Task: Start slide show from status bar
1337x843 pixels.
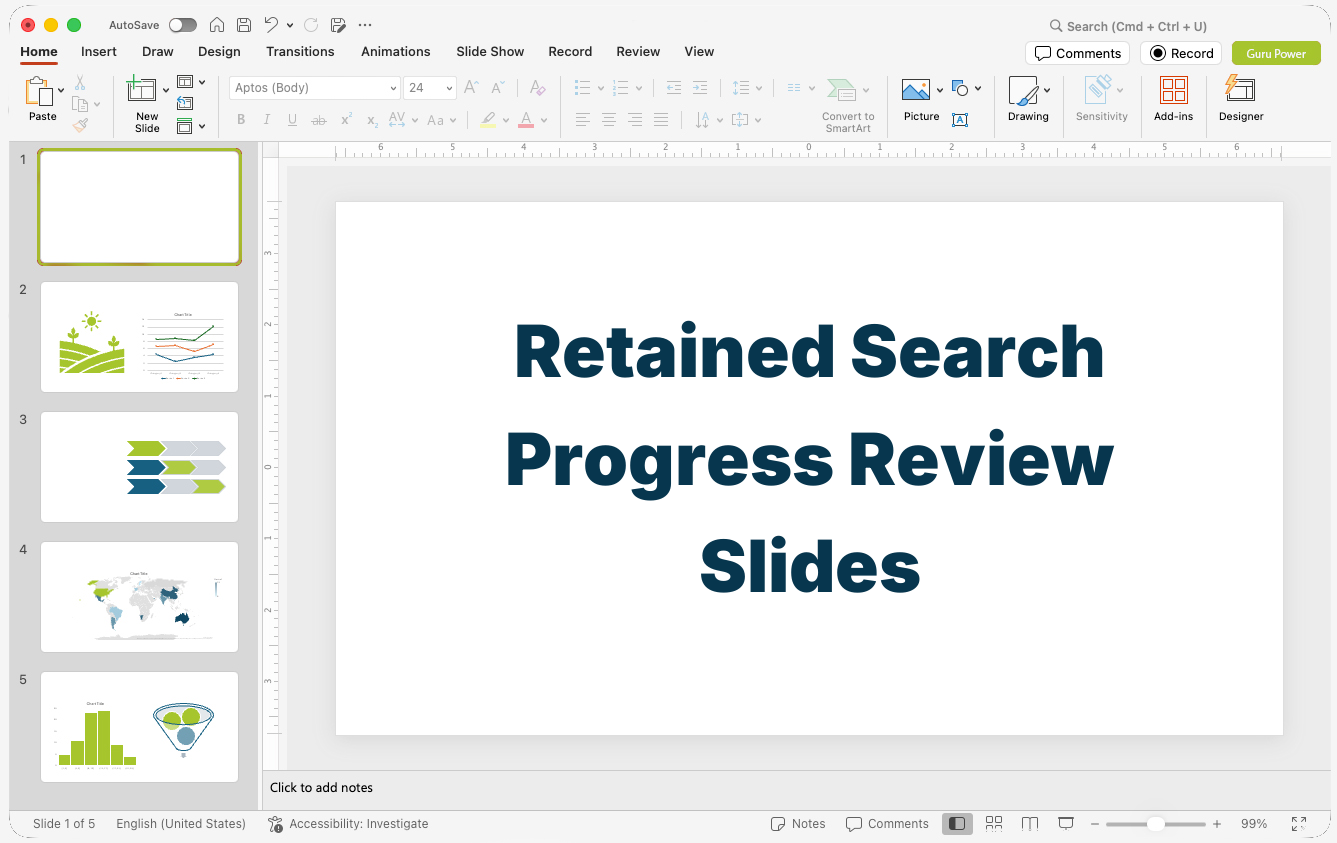Action: click(x=1066, y=824)
